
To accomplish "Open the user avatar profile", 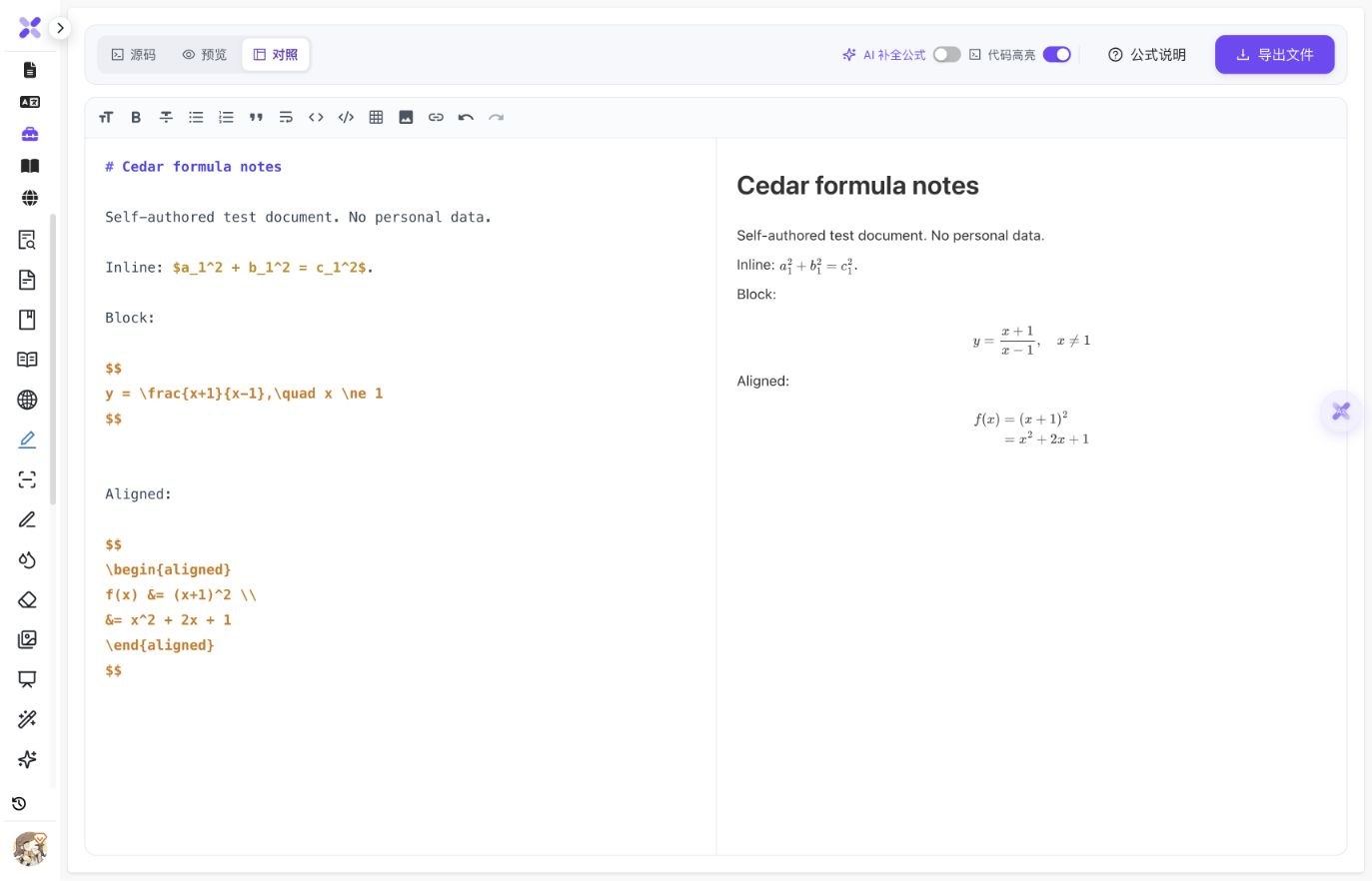I will pos(30,849).
